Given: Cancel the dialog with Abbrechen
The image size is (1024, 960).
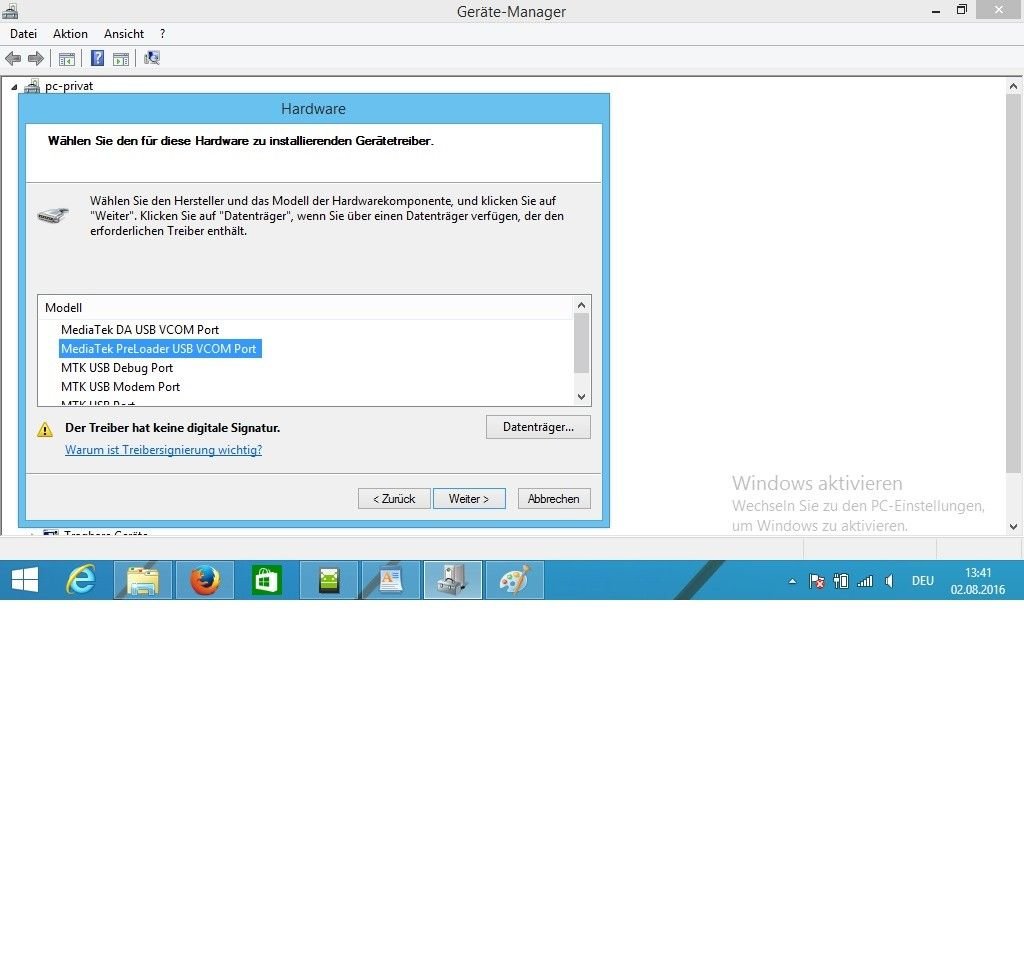Looking at the screenshot, I should coord(554,499).
